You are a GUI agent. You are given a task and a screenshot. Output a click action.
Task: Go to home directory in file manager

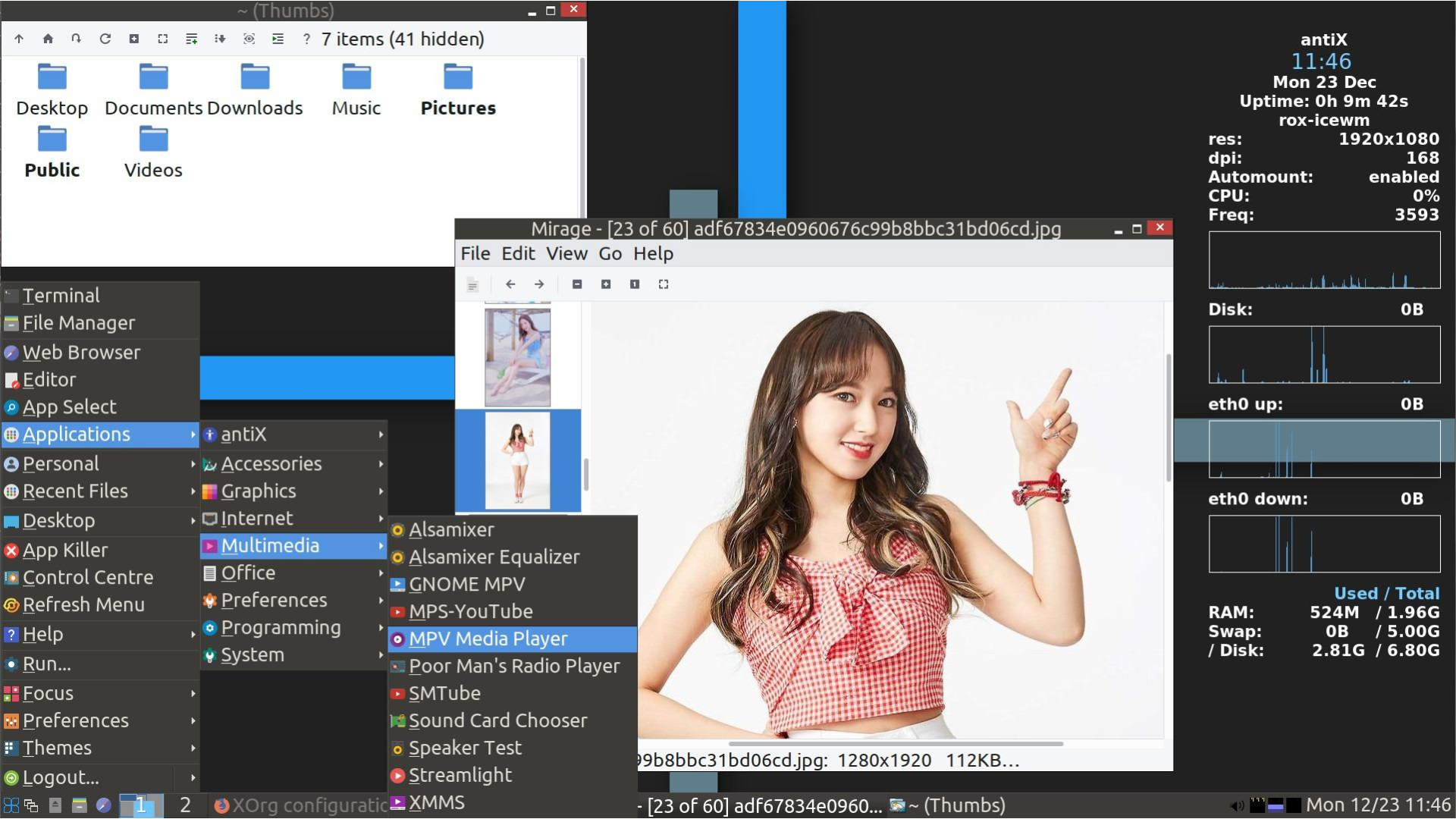(48, 39)
